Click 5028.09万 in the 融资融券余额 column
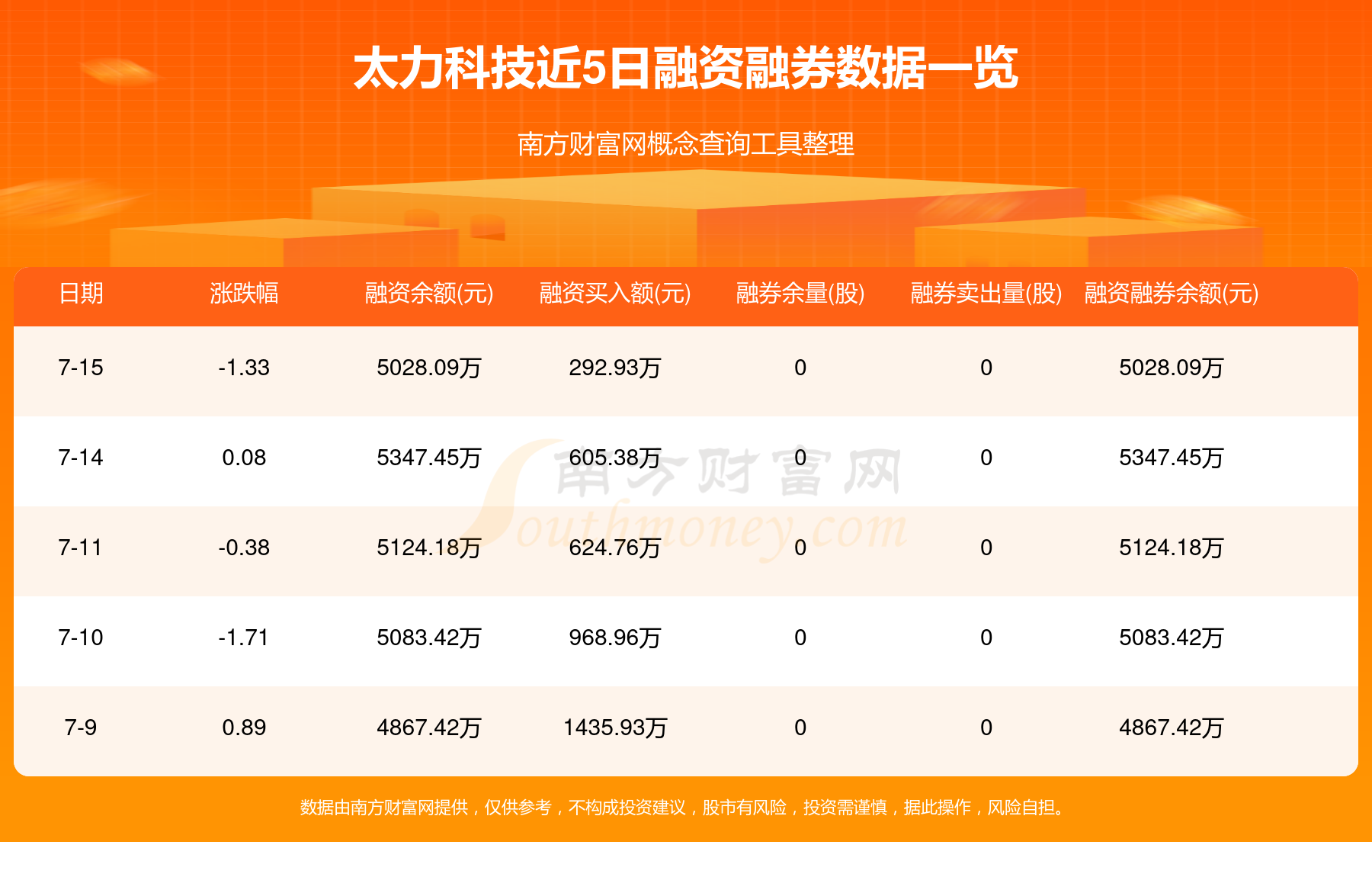The height and width of the screenshot is (877, 1372). point(1172,368)
